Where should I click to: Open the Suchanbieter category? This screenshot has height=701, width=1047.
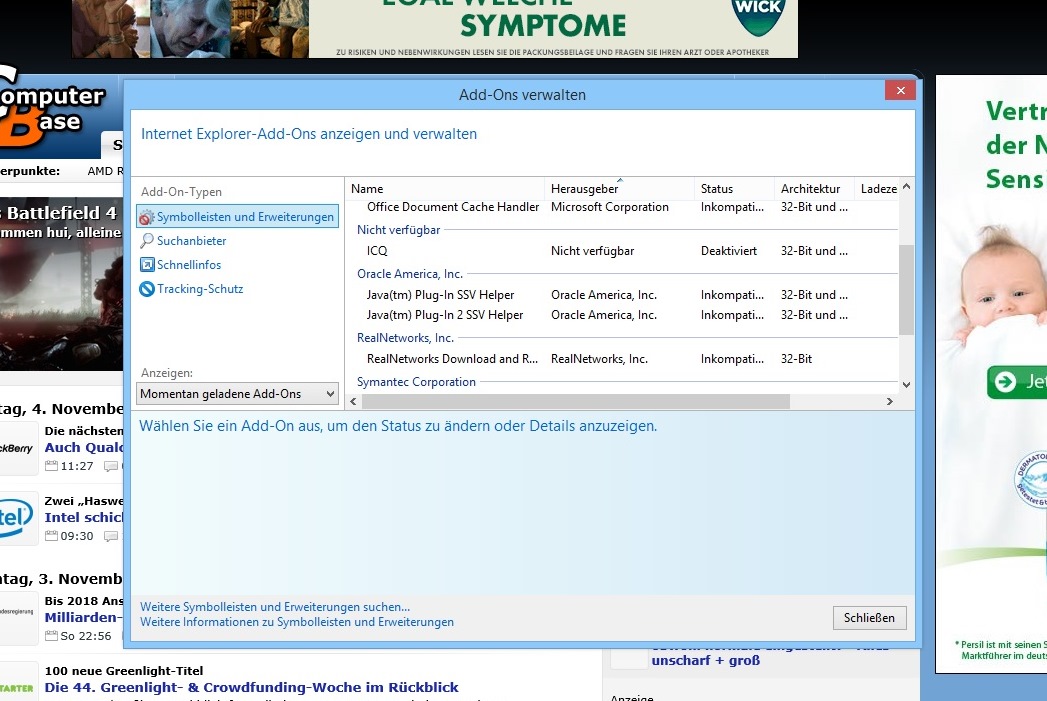click(x=192, y=241)
